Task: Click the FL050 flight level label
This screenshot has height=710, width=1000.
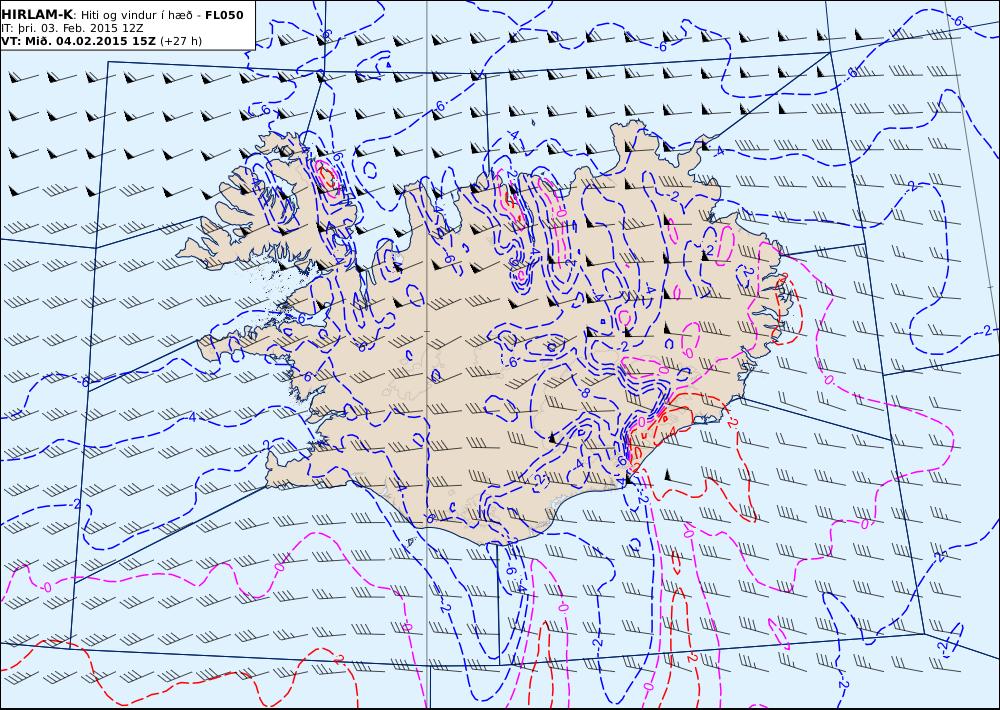Action: coord(224,15)
